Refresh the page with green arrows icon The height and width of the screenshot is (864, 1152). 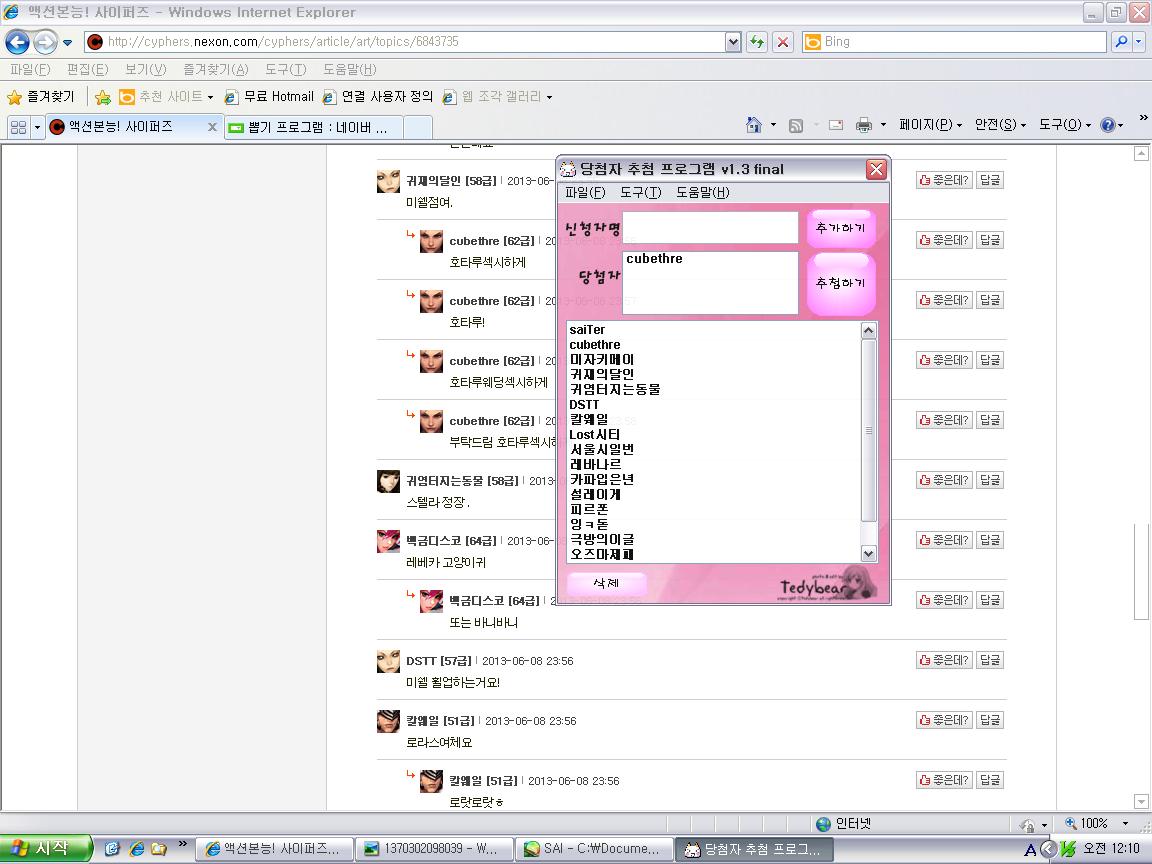coord(757,42)
